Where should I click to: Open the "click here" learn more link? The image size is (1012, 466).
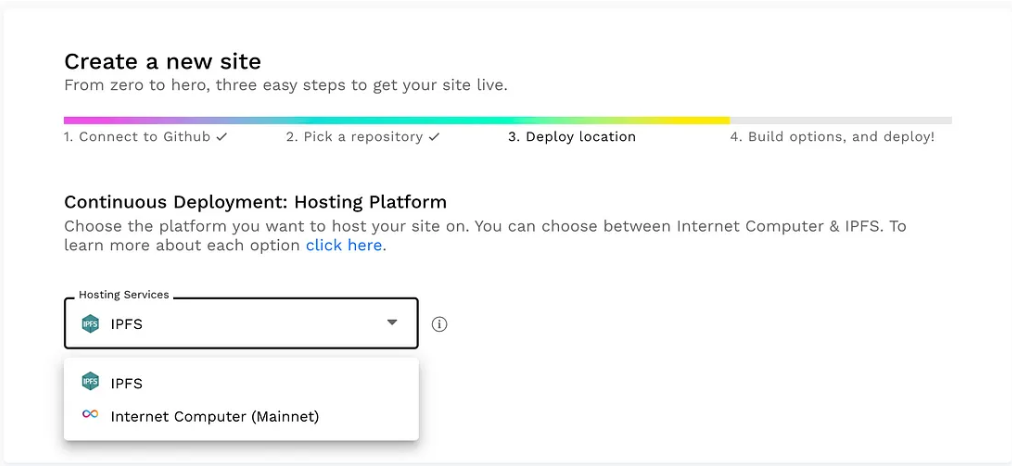click(x=343, y=245)
